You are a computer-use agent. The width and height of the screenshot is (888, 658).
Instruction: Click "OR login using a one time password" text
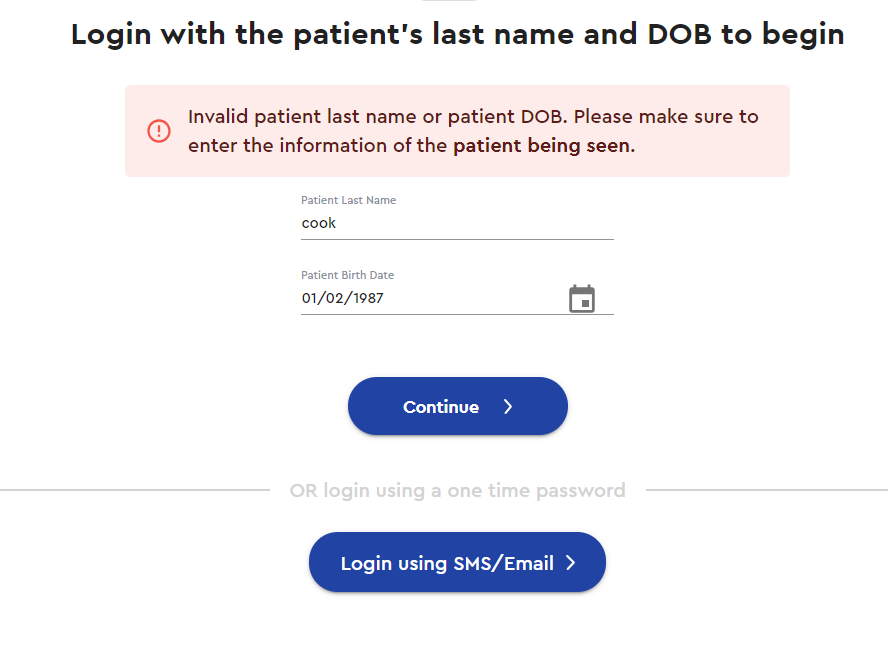(458, 490)
